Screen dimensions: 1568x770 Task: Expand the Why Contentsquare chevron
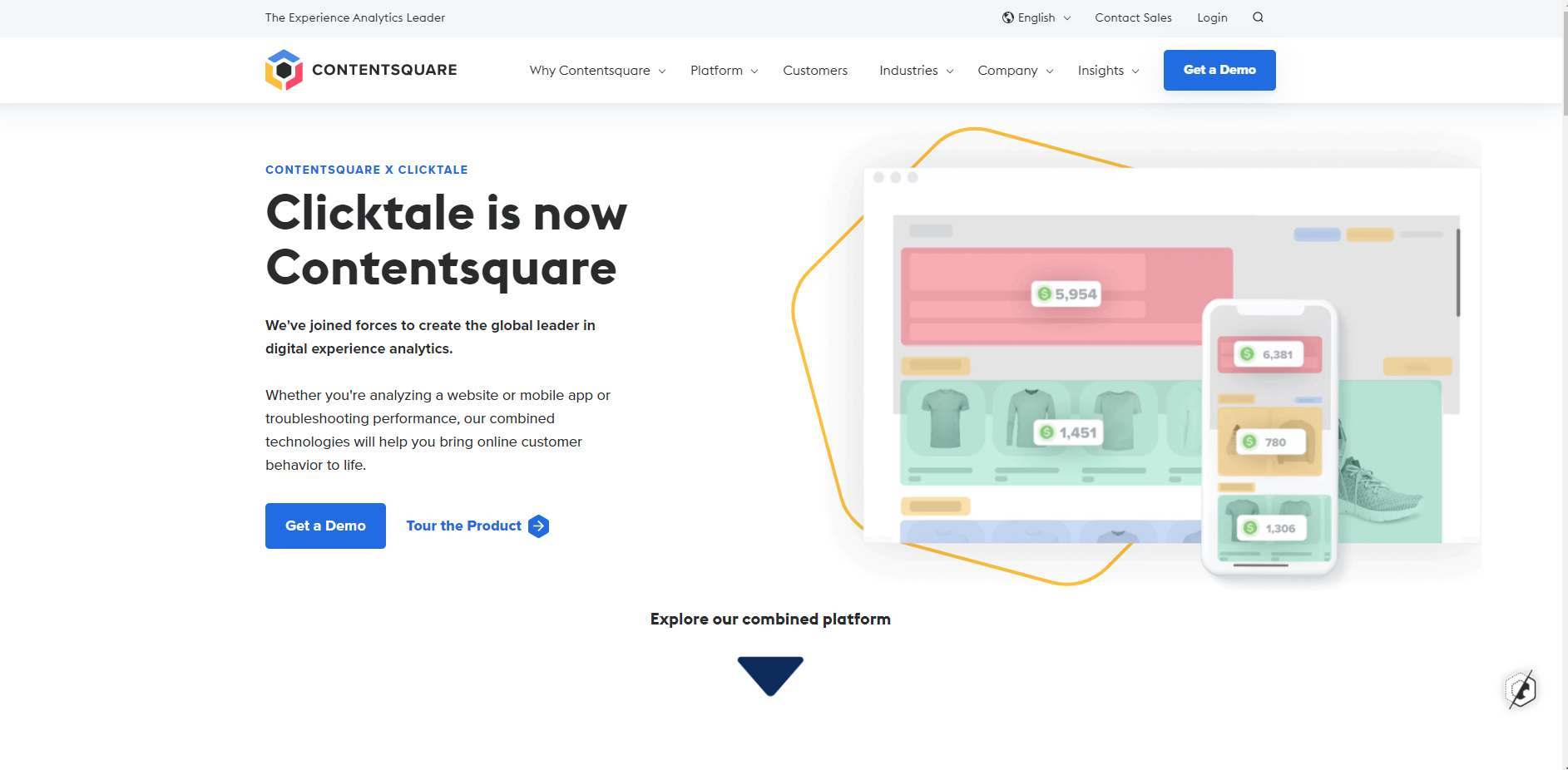click(x=662, y=72)
